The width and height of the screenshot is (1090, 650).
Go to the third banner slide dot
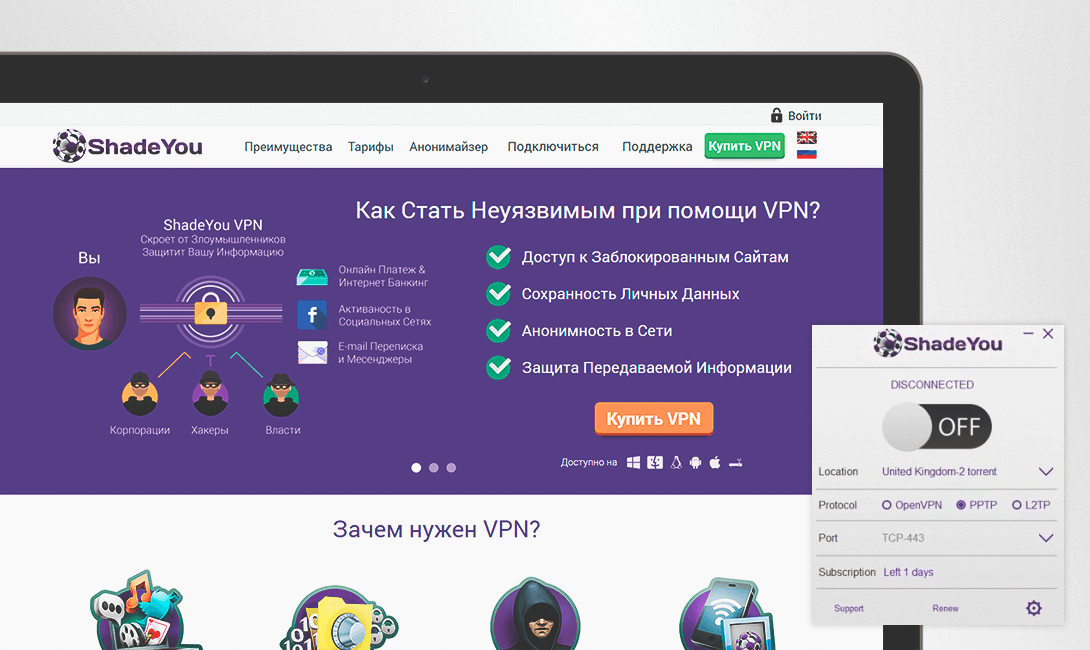coord(451,468)
